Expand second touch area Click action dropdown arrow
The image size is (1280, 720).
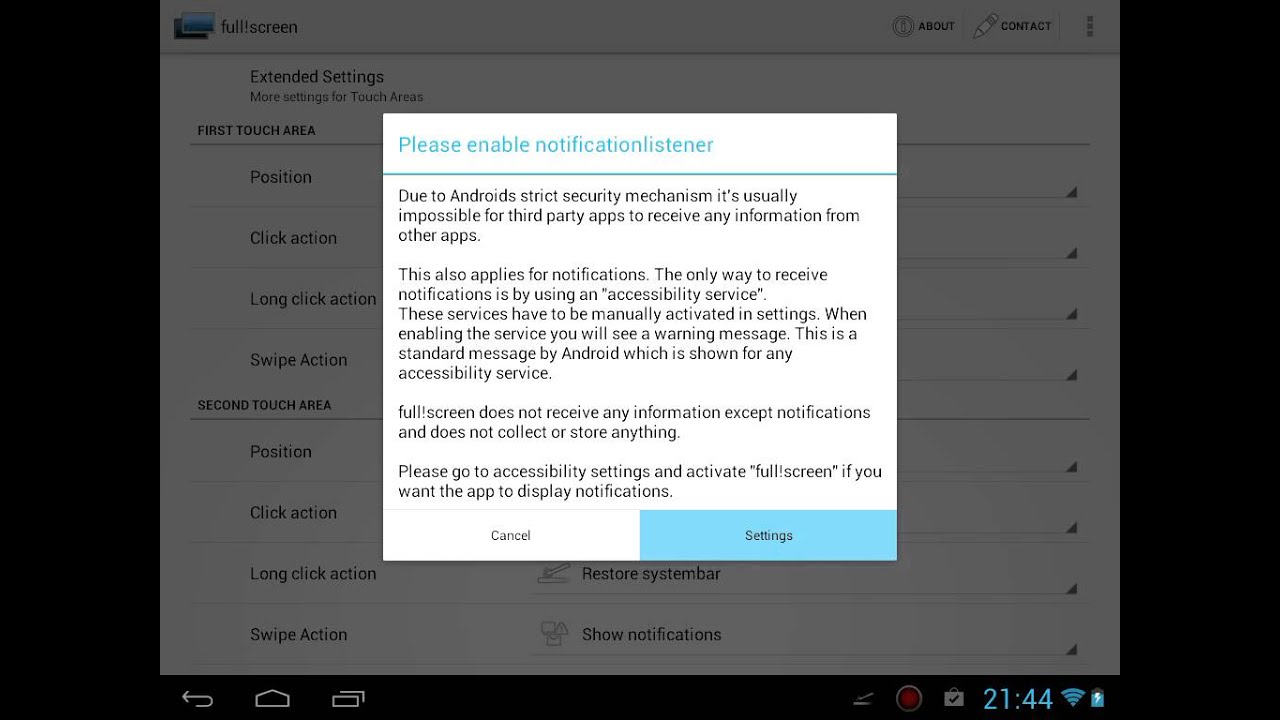[x=1071, y=528]
